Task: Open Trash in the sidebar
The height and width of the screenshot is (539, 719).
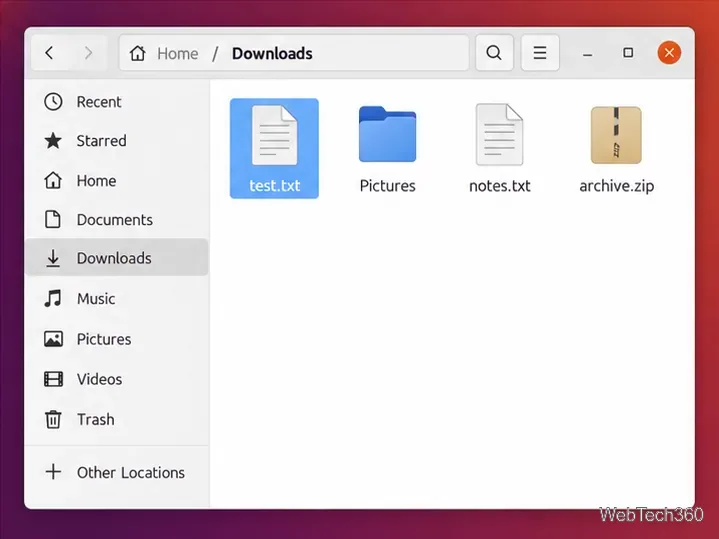Action: coord(117,419)
